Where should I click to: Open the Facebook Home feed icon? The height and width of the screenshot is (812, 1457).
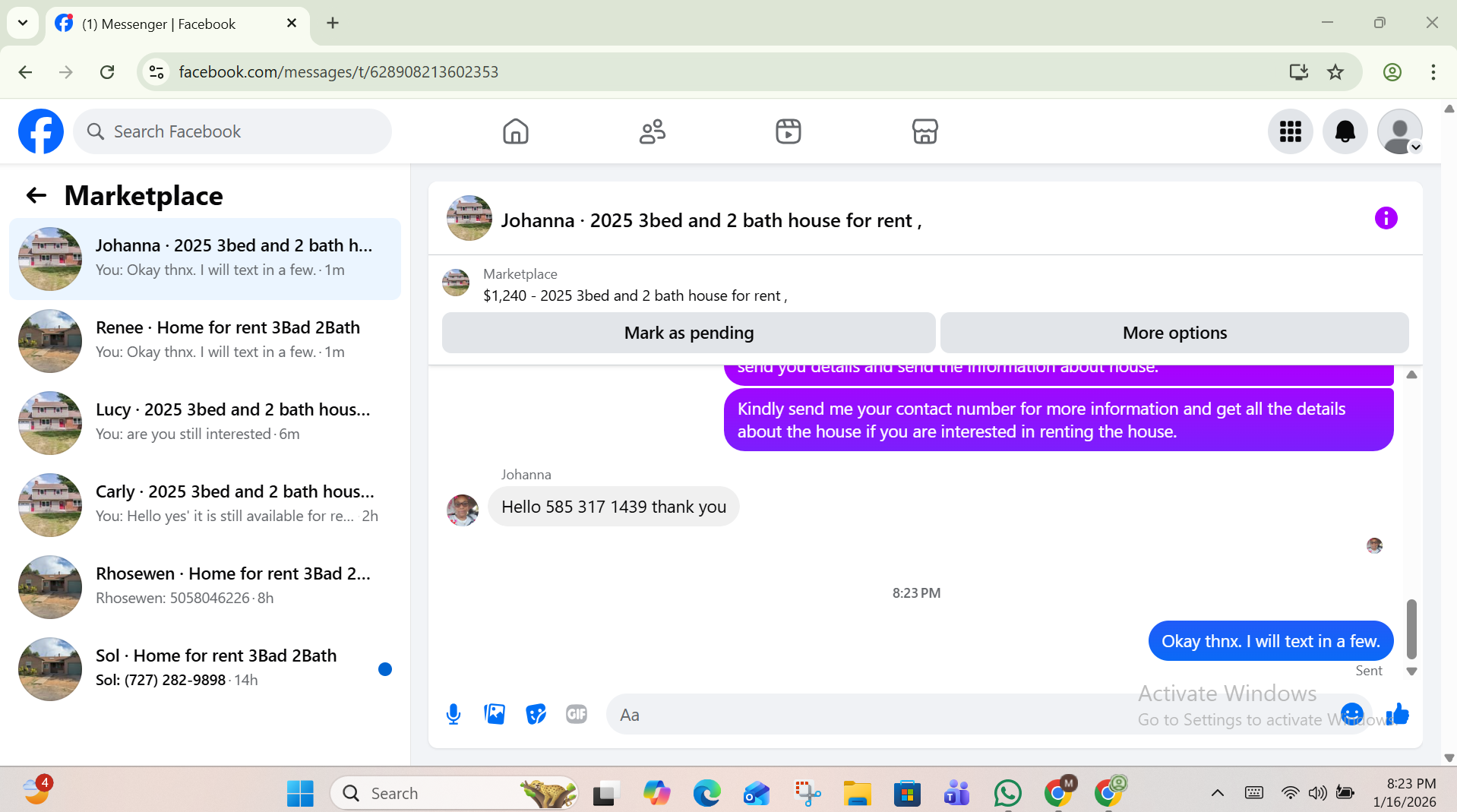(515, 131)
